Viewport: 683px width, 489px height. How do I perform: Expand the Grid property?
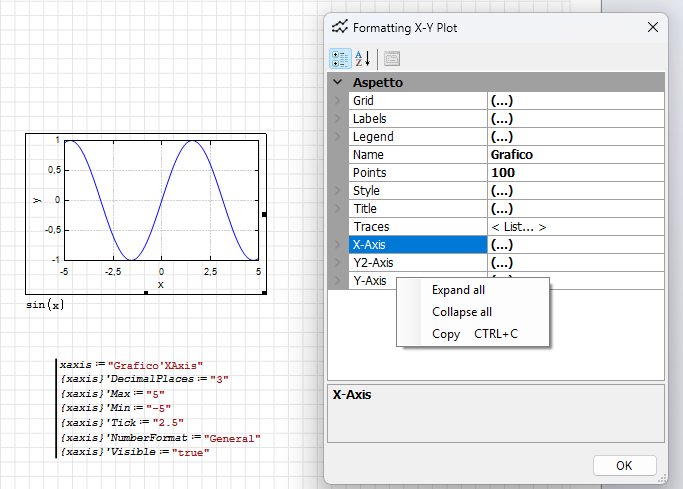pyautogui.click(x=338, y=101)
